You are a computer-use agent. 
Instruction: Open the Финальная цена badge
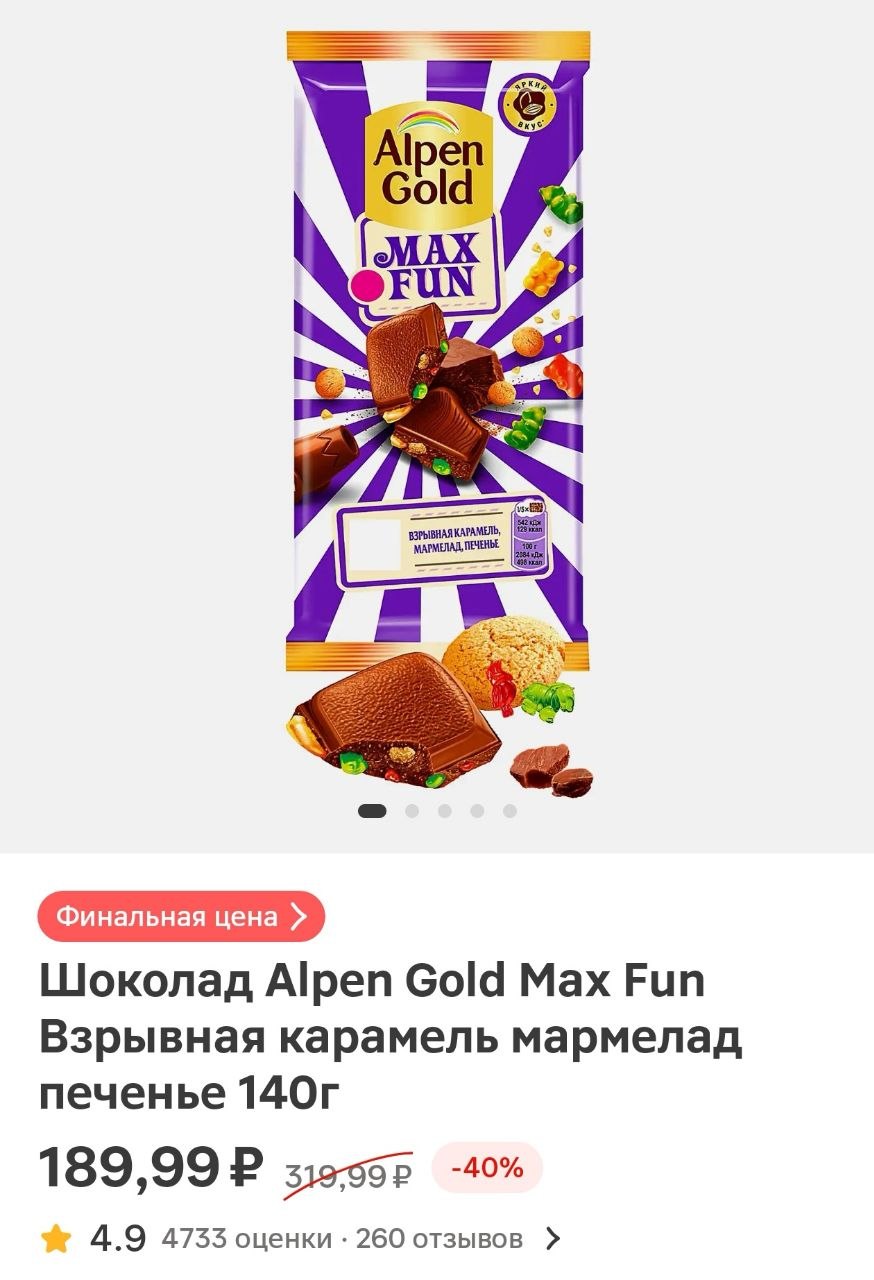[181, 916]
